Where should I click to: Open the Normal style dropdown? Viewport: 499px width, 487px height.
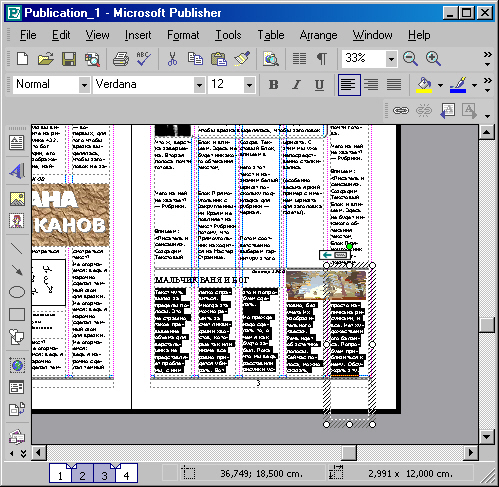point(85,85)
